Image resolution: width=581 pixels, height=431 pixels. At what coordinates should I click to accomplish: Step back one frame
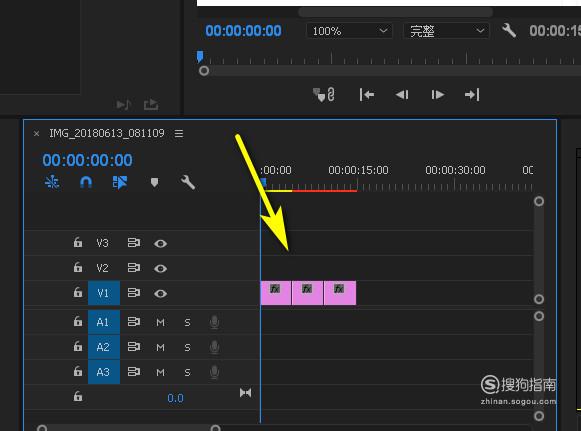(402, 95)
